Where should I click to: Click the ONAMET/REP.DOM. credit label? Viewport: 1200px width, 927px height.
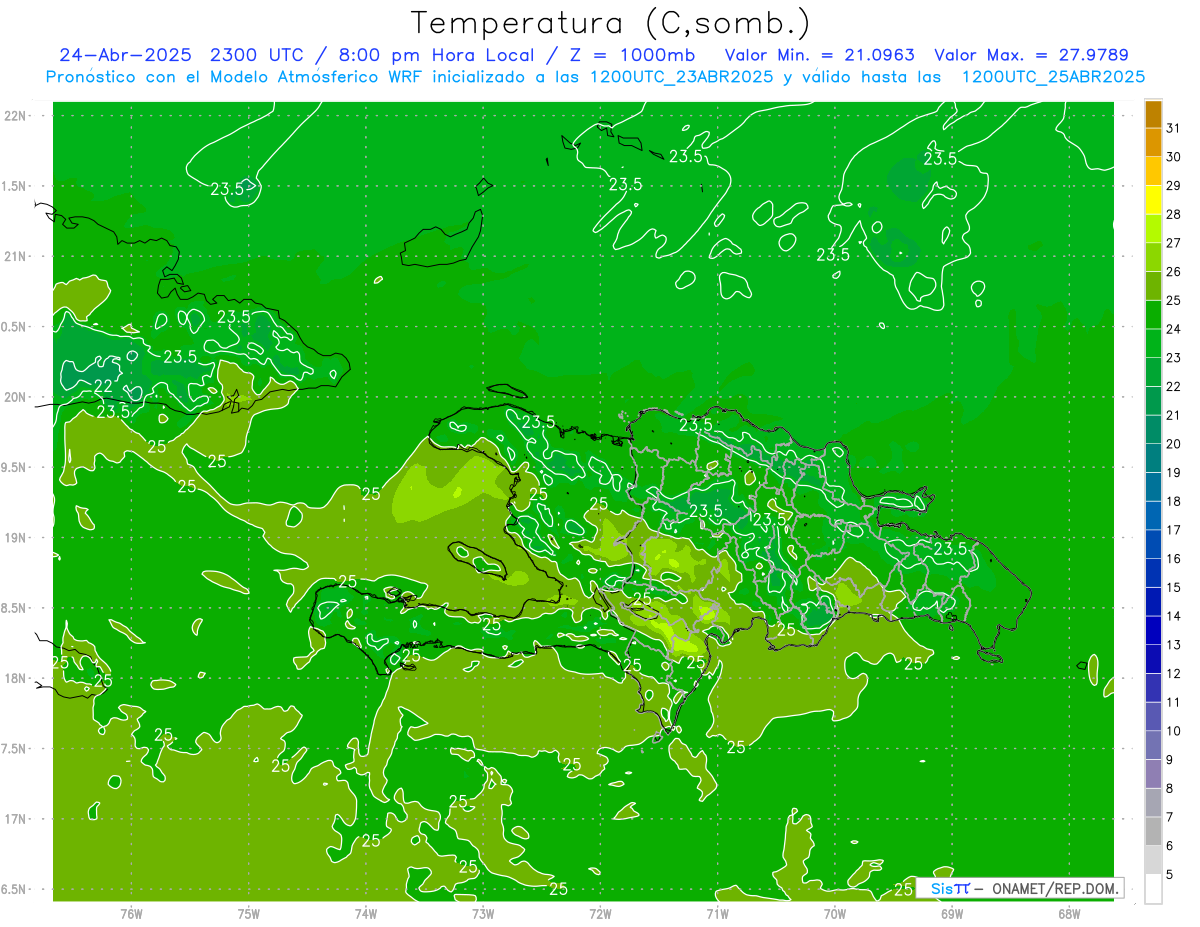pos(1056,888)
